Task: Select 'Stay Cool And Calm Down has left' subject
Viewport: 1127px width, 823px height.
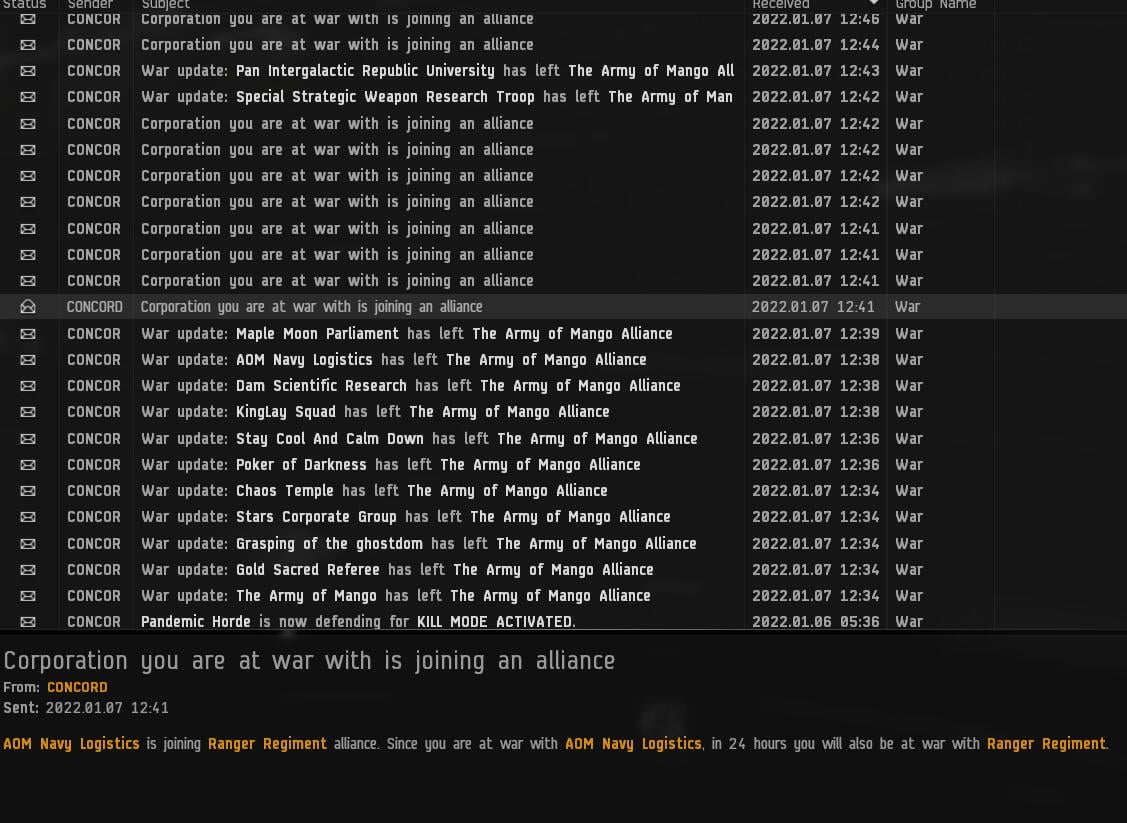Action: (419, 438)
